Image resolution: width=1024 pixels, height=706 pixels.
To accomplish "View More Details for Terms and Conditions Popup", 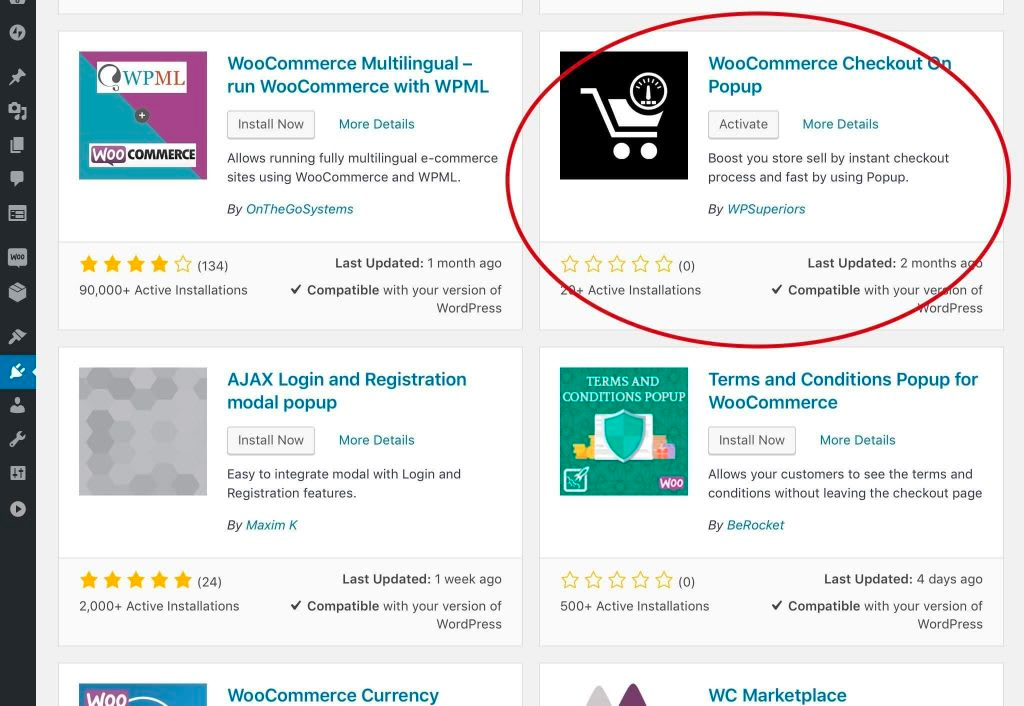I will coord(857,440).
